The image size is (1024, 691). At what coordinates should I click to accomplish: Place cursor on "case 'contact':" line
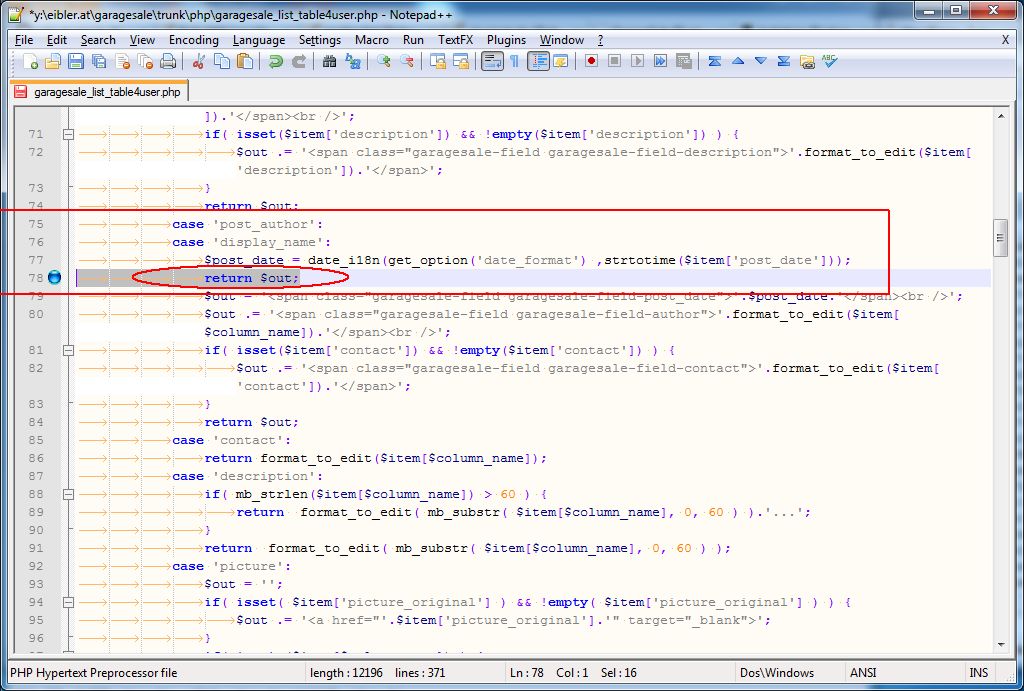pos(232,440)
